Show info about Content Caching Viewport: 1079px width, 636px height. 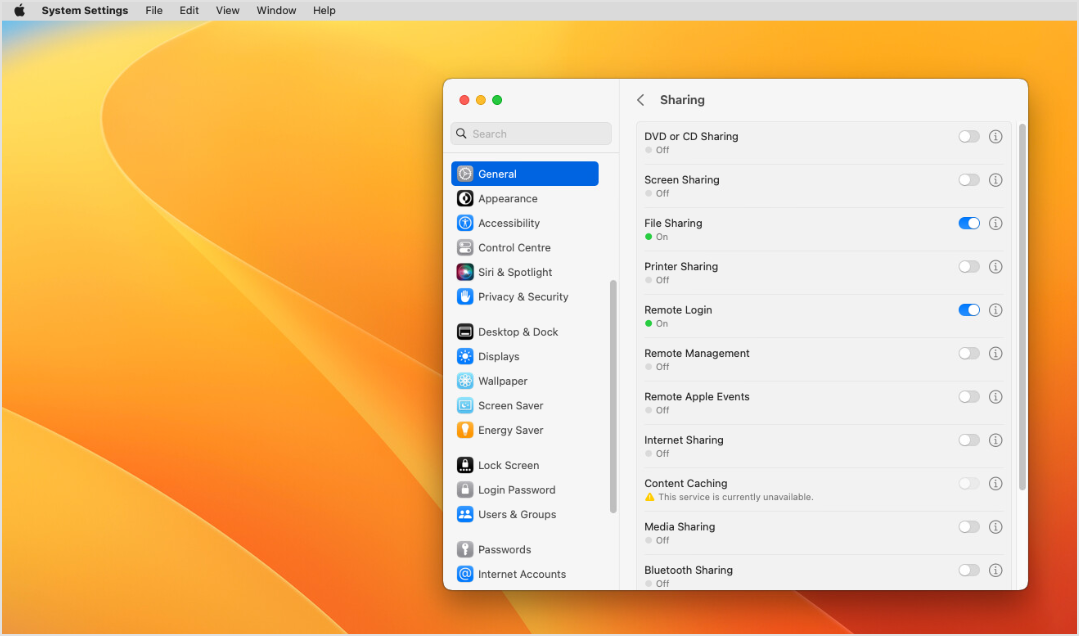(995, 483)
